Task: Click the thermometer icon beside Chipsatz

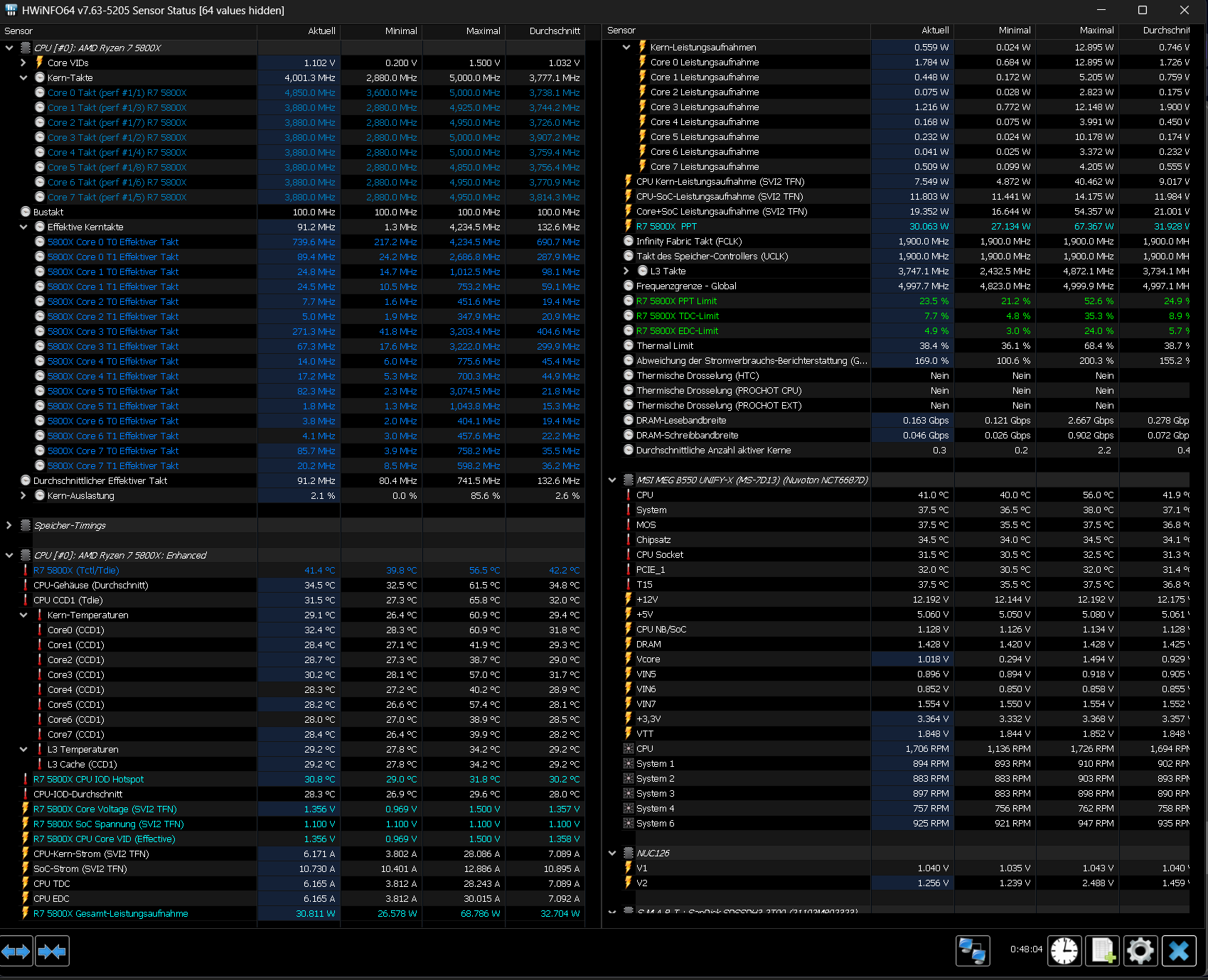Action: [629, 539]
